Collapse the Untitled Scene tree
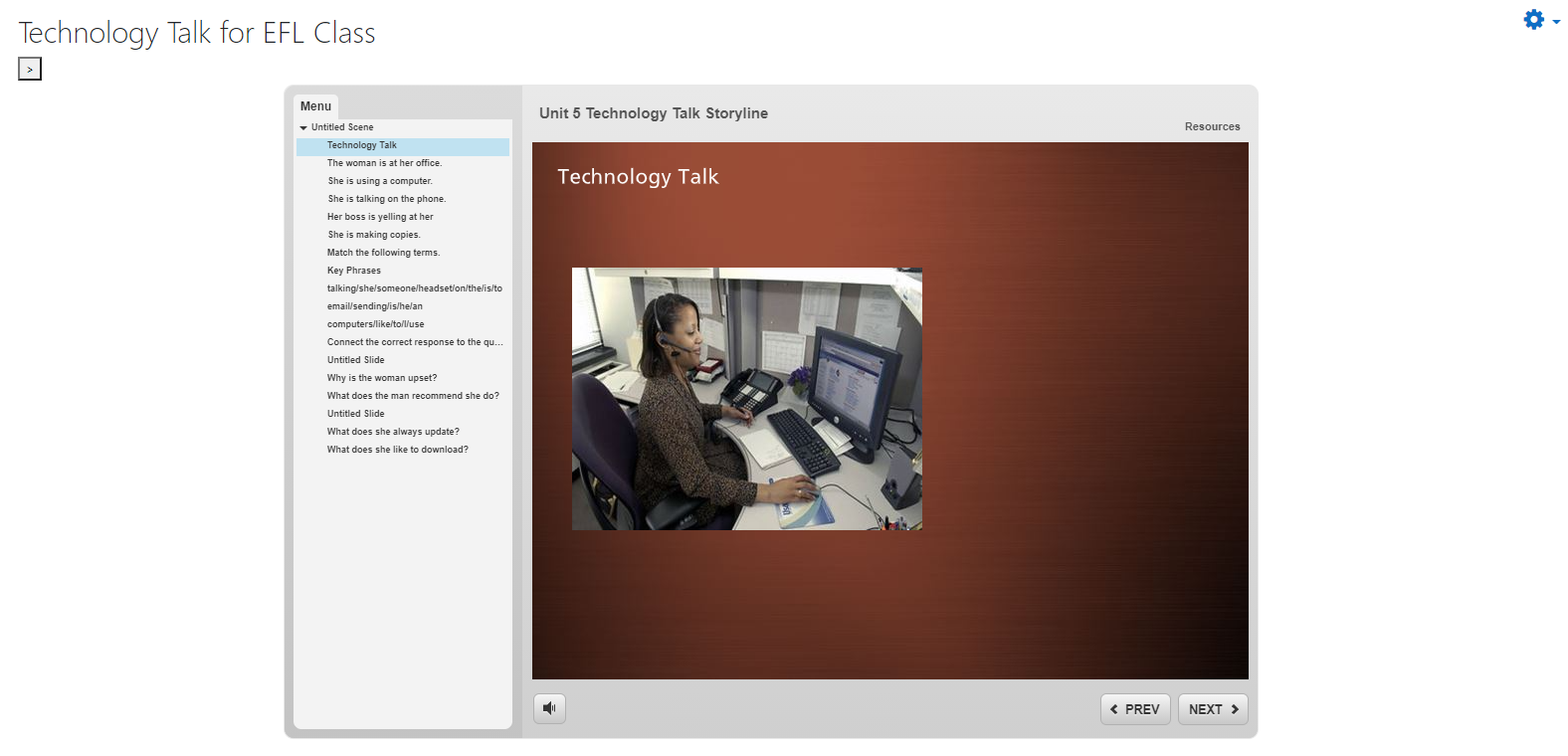The height and width of the screenshot is (756, 1568). (303, 127)
